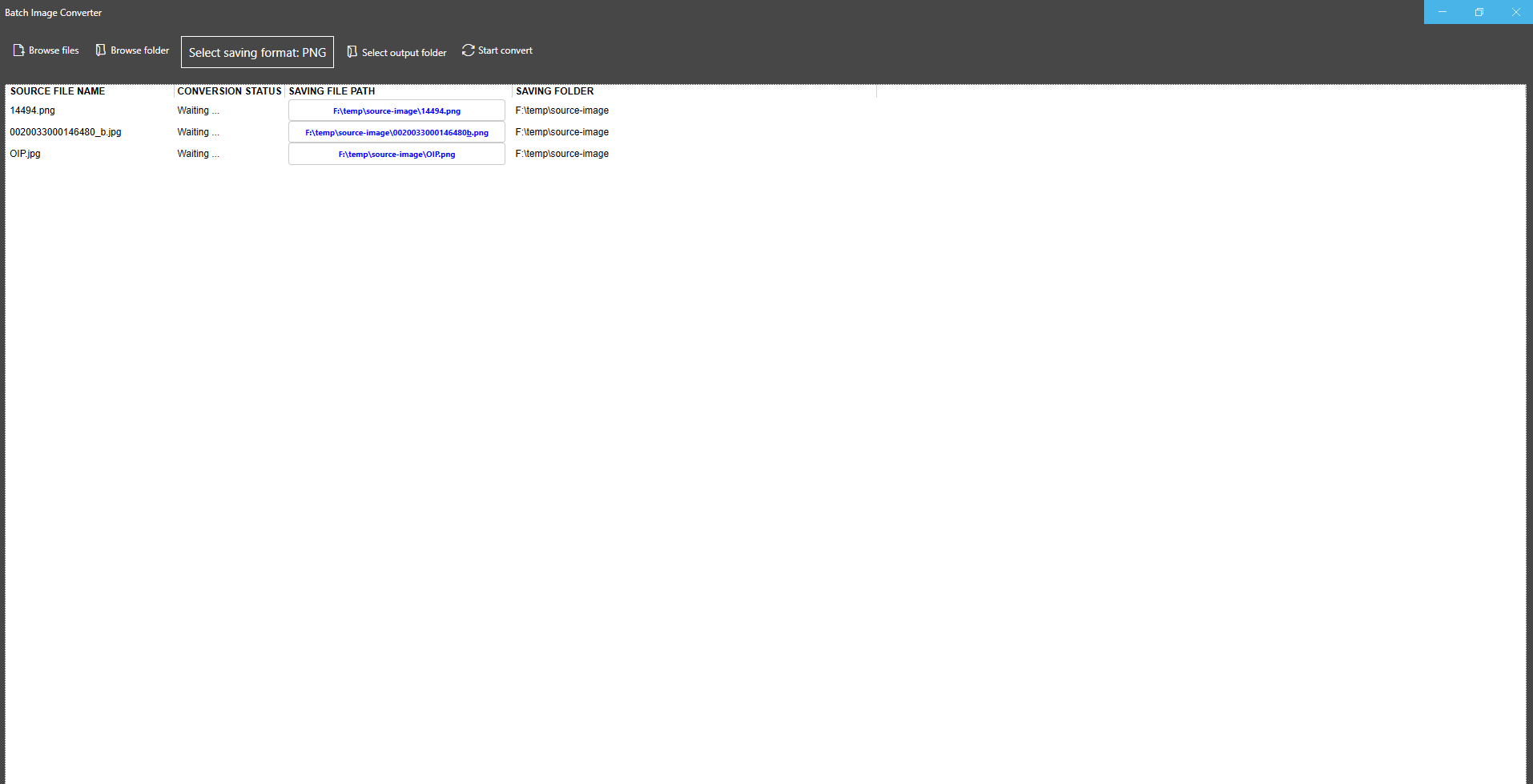Click the SAVING FOLDER column header
Screen dimensions: 1533x784
click(554, 90)
